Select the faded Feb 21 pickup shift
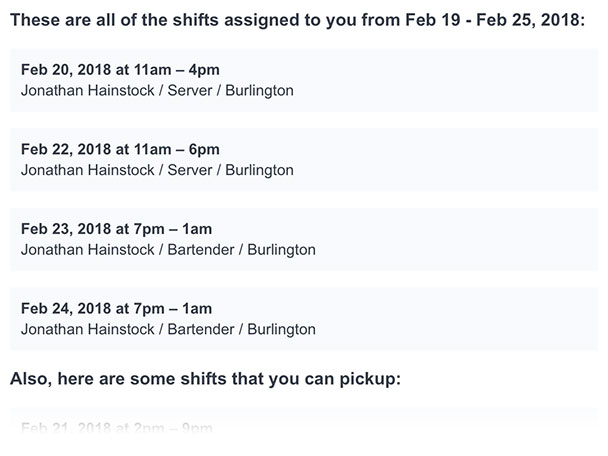 click(x=304, y=428)
